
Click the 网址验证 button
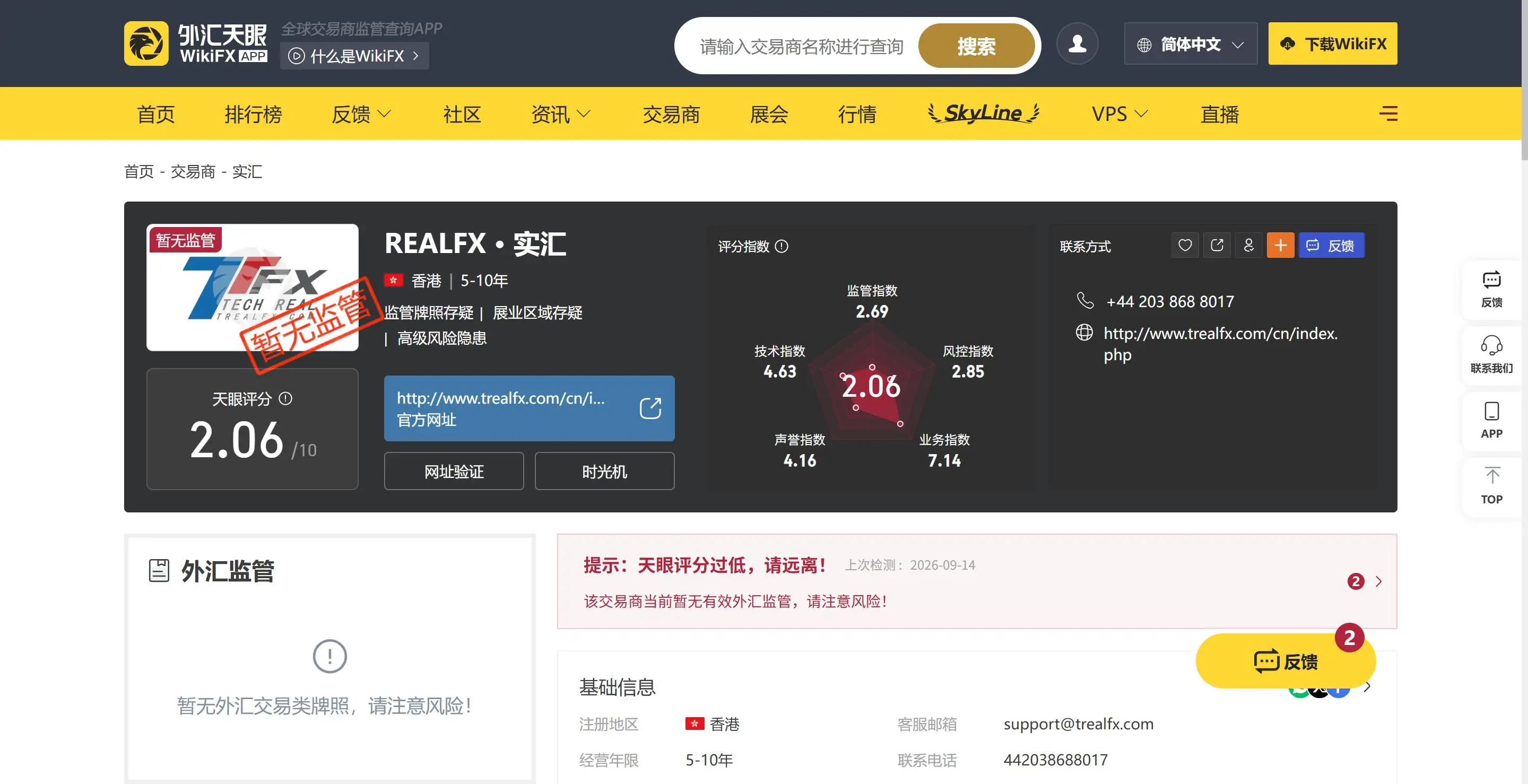[454, 471]
